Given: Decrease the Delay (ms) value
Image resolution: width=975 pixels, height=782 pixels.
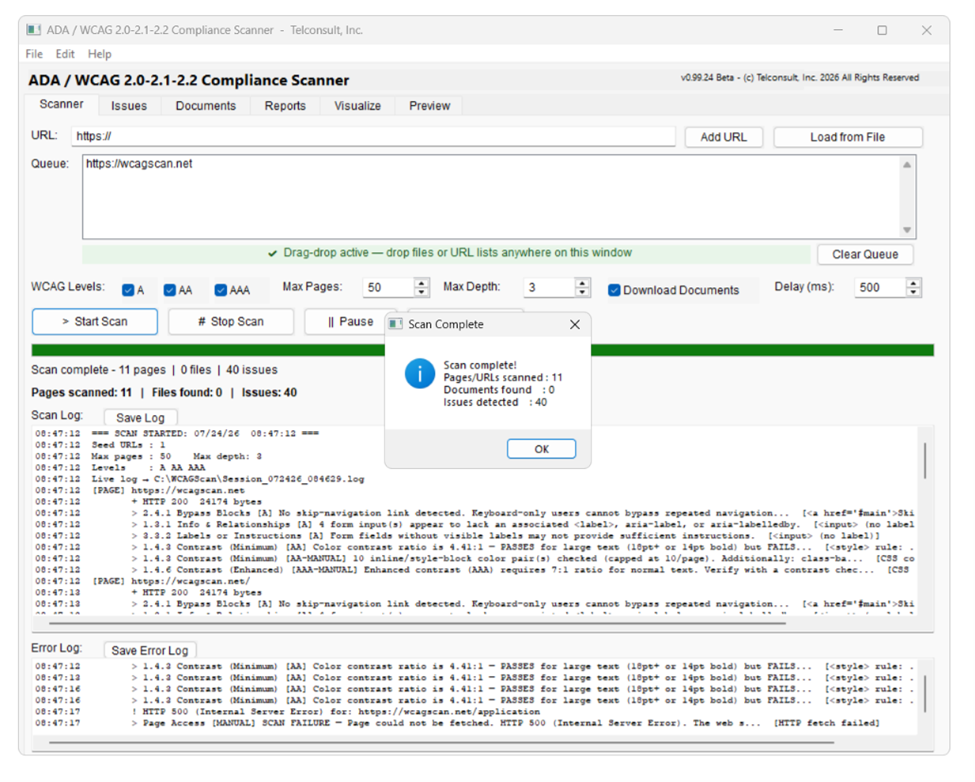Looking at the screenshot, I should tap(913, 292).
